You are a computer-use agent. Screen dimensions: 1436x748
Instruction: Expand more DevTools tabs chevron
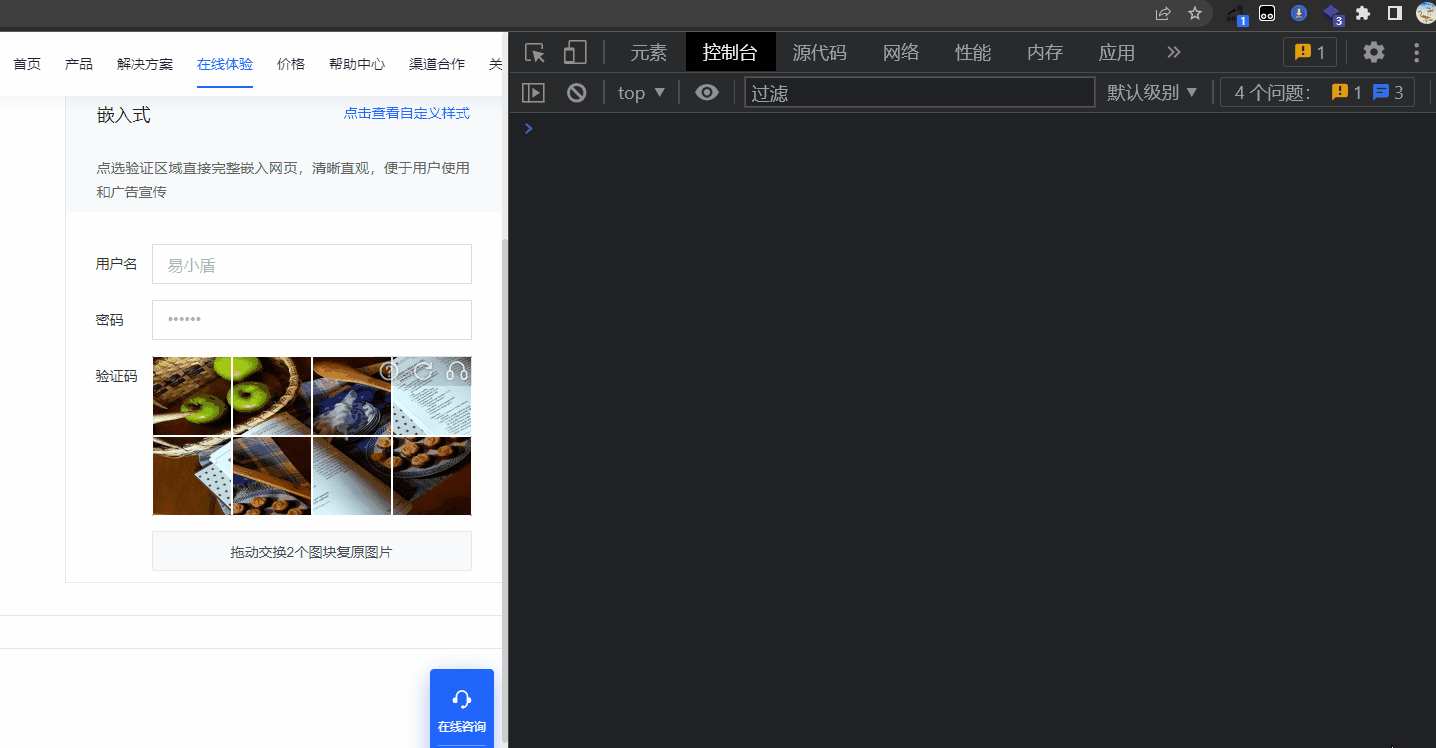(1174, 52)
